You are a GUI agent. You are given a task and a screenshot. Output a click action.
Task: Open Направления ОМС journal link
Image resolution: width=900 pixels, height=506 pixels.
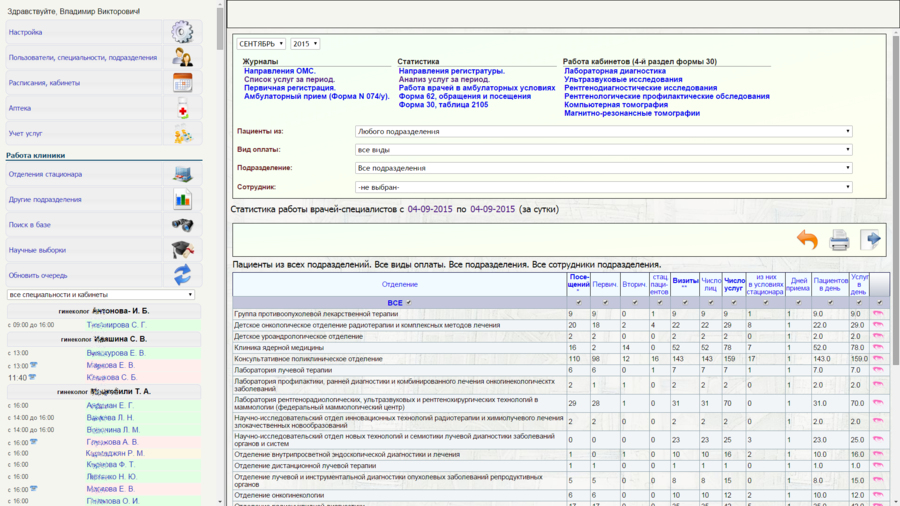280,71
